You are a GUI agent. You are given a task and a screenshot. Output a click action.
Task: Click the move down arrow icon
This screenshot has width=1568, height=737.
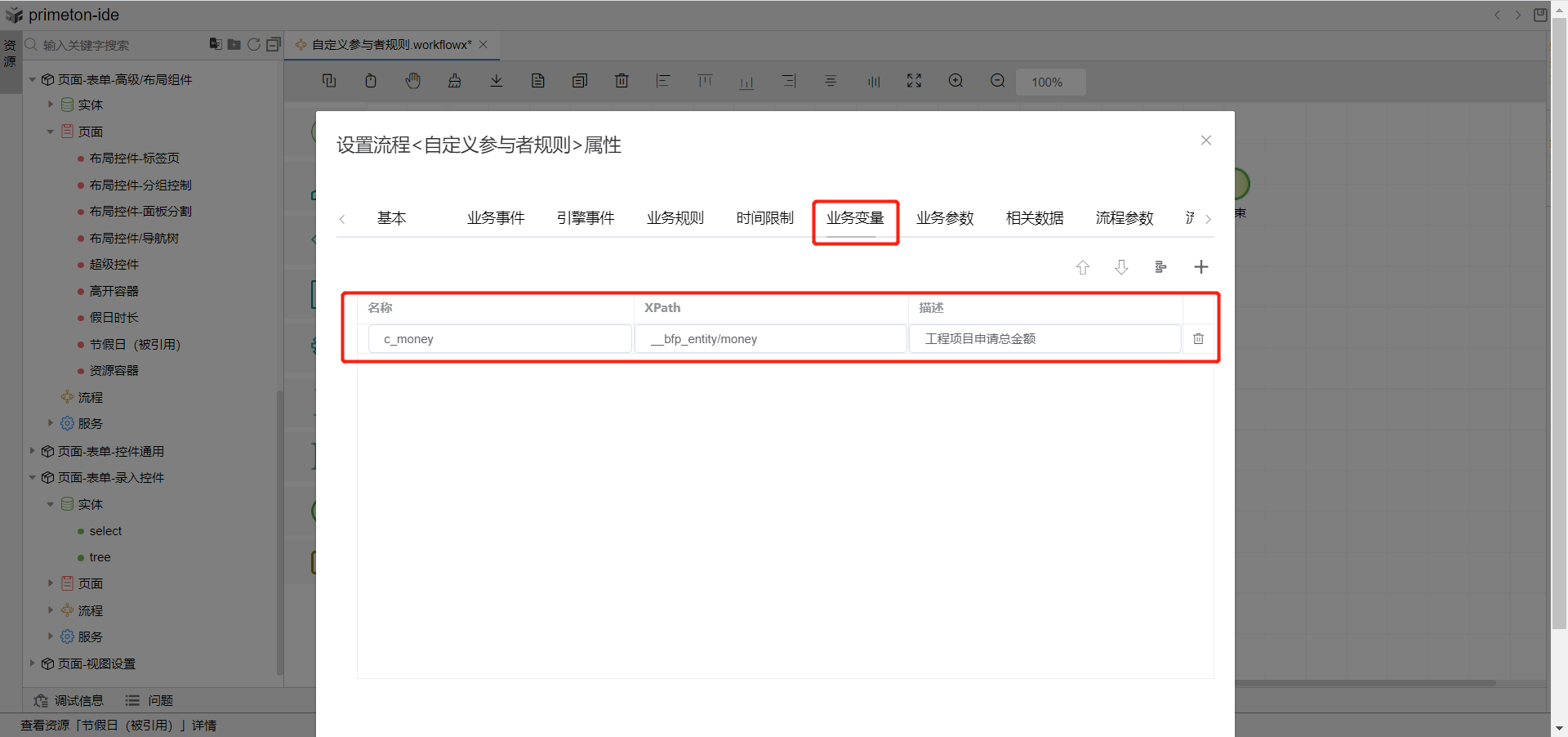1121,267
